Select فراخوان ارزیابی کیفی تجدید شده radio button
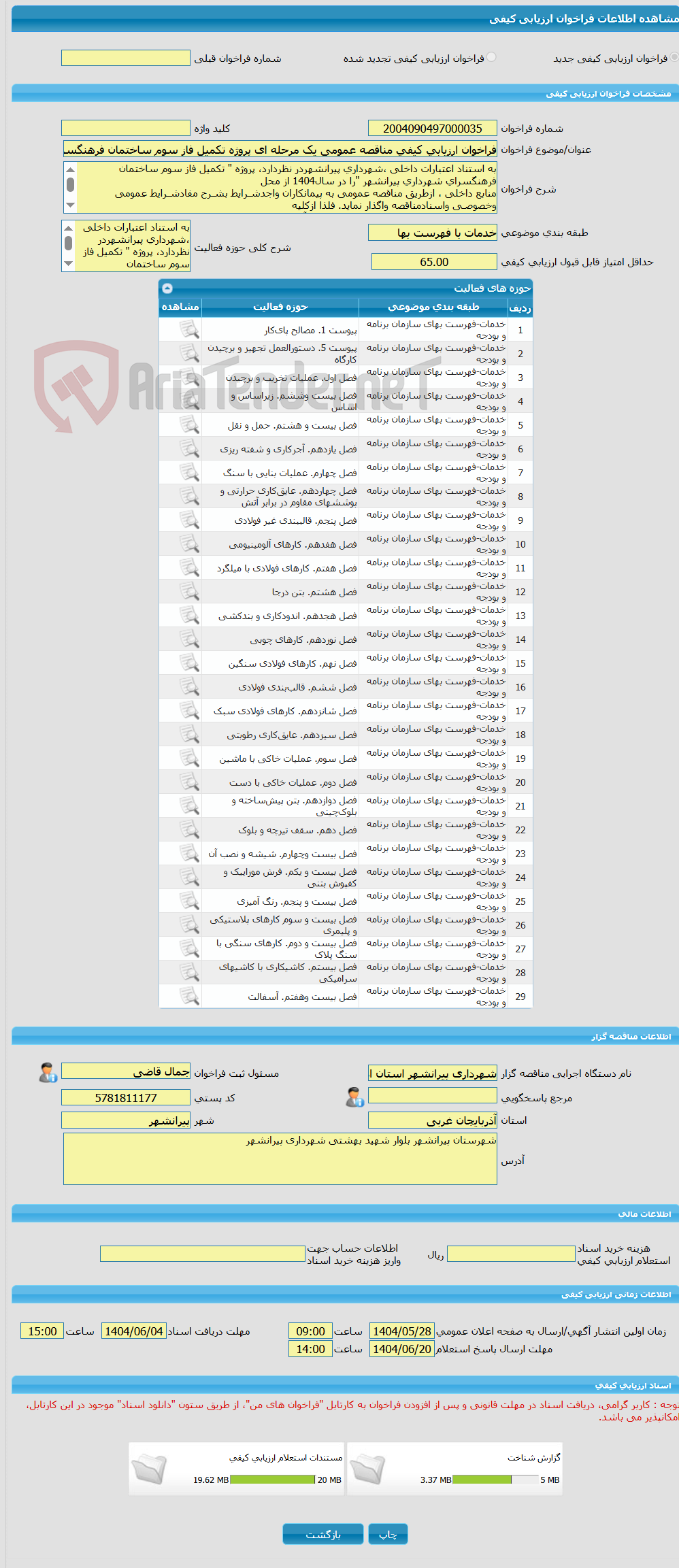This screenshot has width=679, height=1568. (x=491, y=58)
